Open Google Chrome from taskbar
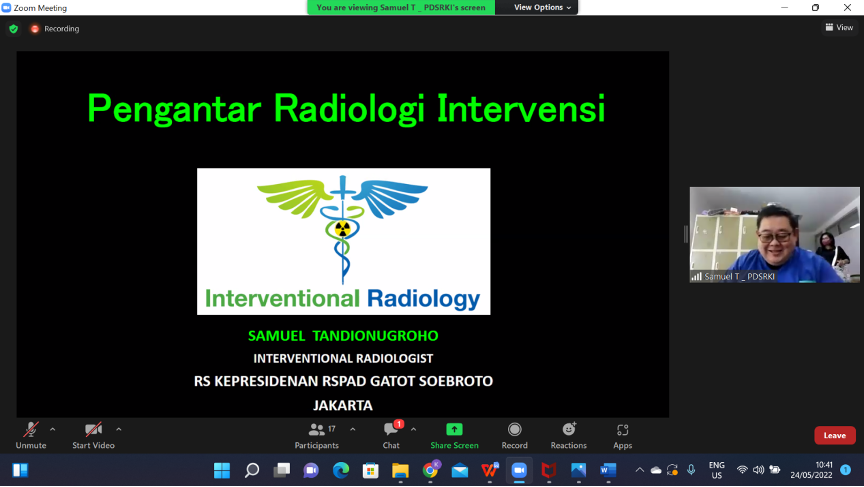864x487 pixels. (x=430, y=470)
